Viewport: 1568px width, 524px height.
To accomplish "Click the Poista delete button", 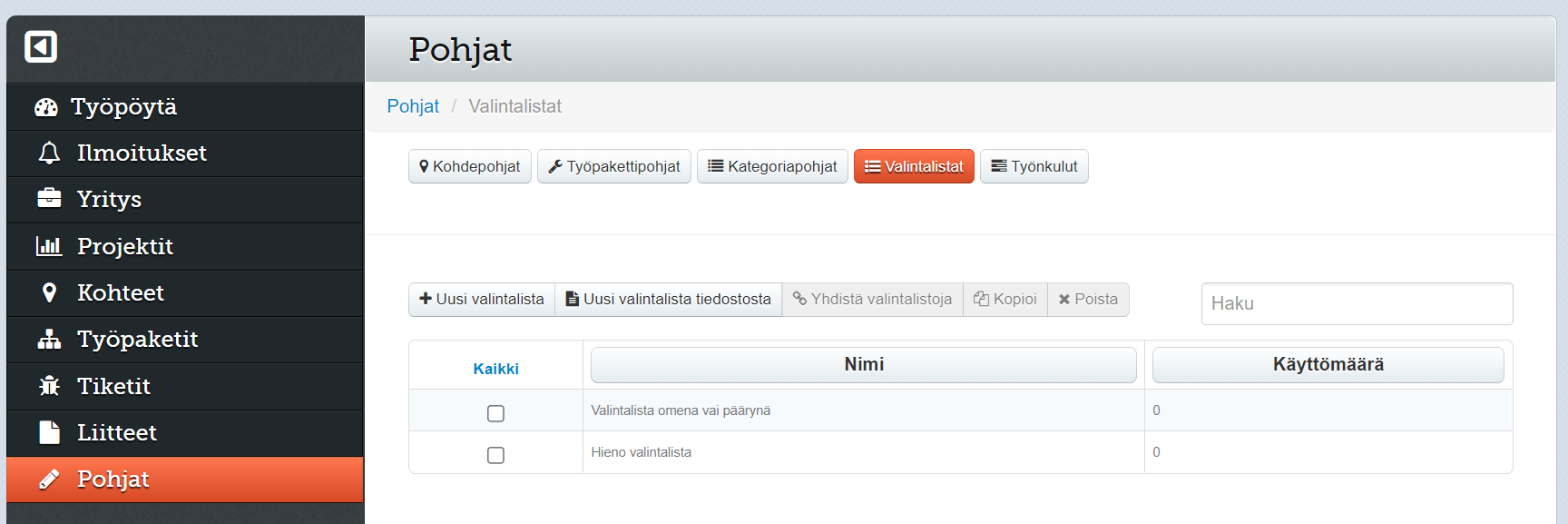I will point(1088,300).
